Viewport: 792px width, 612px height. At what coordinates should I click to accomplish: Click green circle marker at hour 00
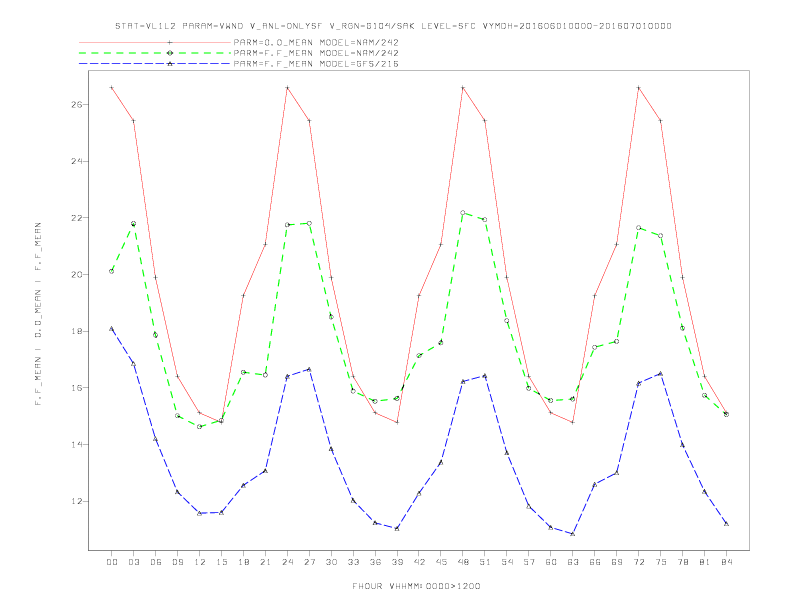(112, 271)
